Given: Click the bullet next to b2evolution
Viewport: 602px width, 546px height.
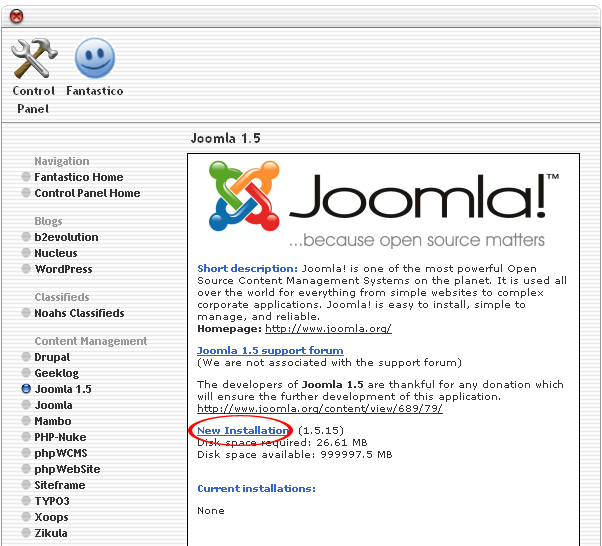Looking at the screenshot, I should [x=26, y=237].
